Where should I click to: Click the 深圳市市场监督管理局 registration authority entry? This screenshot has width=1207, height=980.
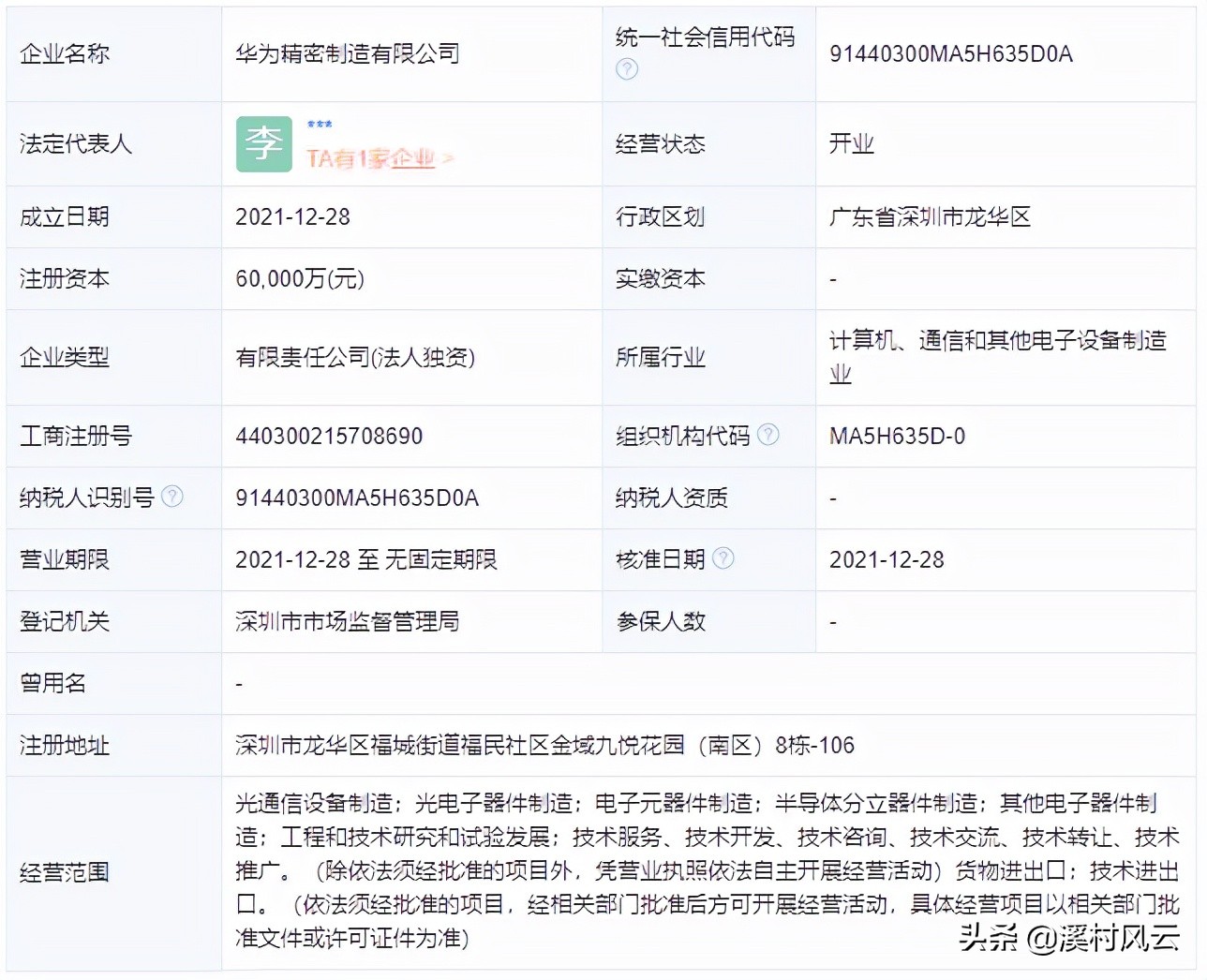tap(347, 621)
